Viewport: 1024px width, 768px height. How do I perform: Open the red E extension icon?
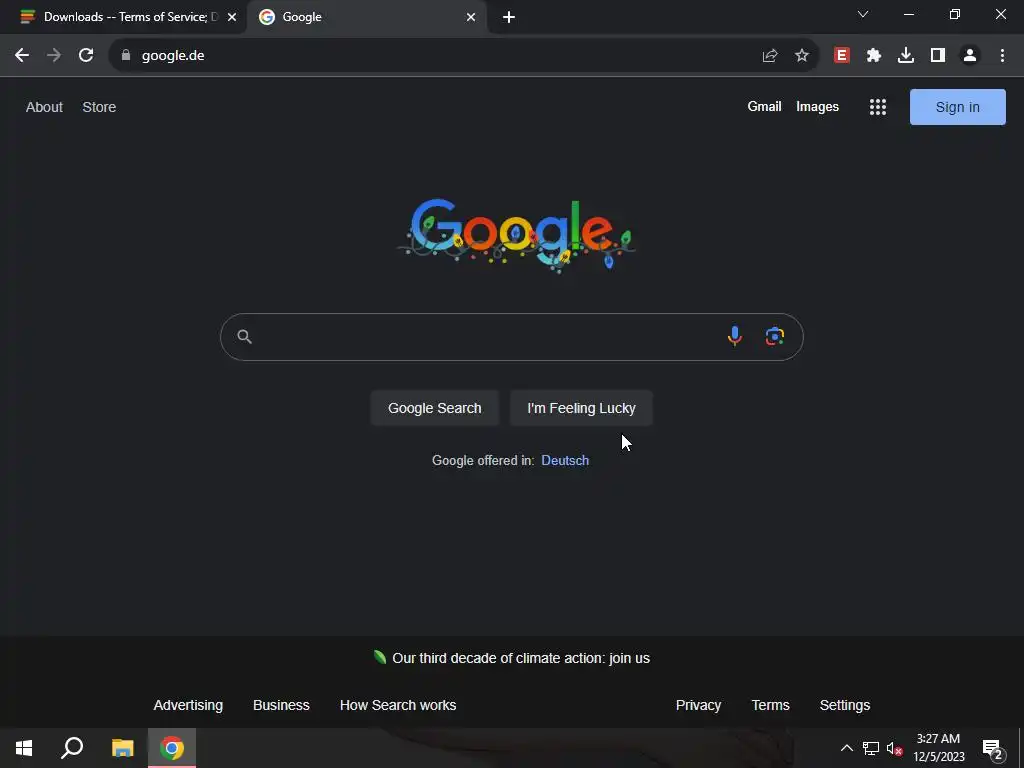(842, 56)
